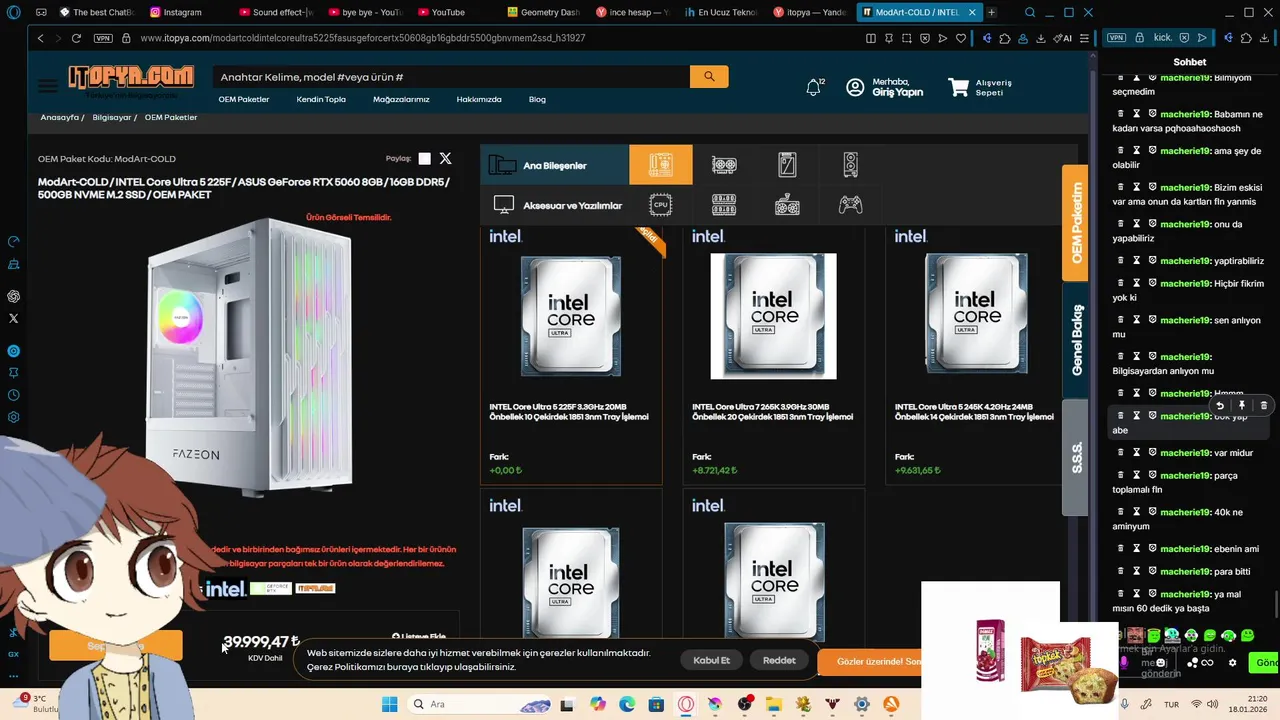This screenshot has width=1280, height=720.
Task: Open Hakkımızda menu item
Action: (x=479, y=99)
